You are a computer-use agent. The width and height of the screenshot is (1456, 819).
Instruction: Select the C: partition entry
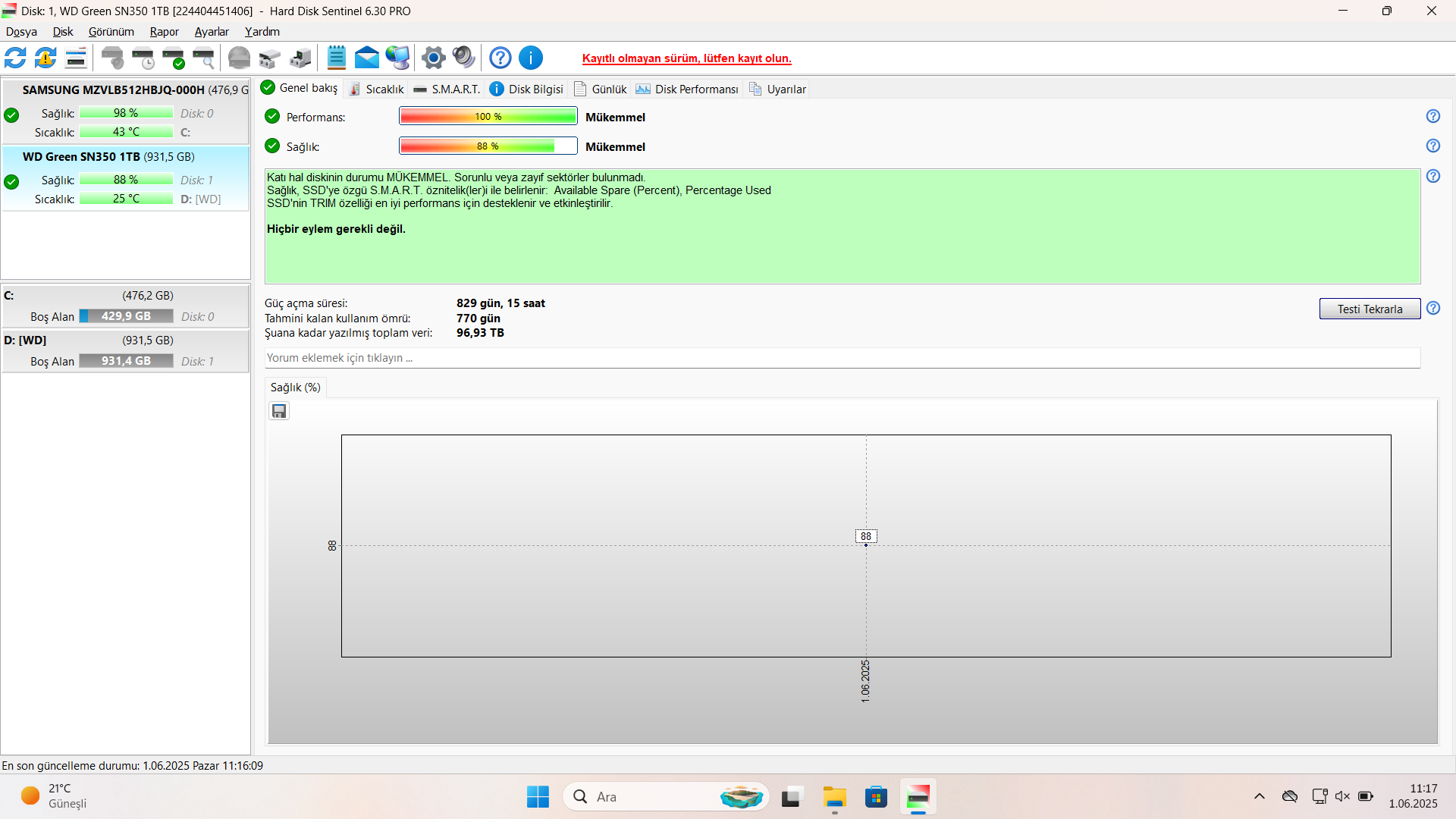125,306
